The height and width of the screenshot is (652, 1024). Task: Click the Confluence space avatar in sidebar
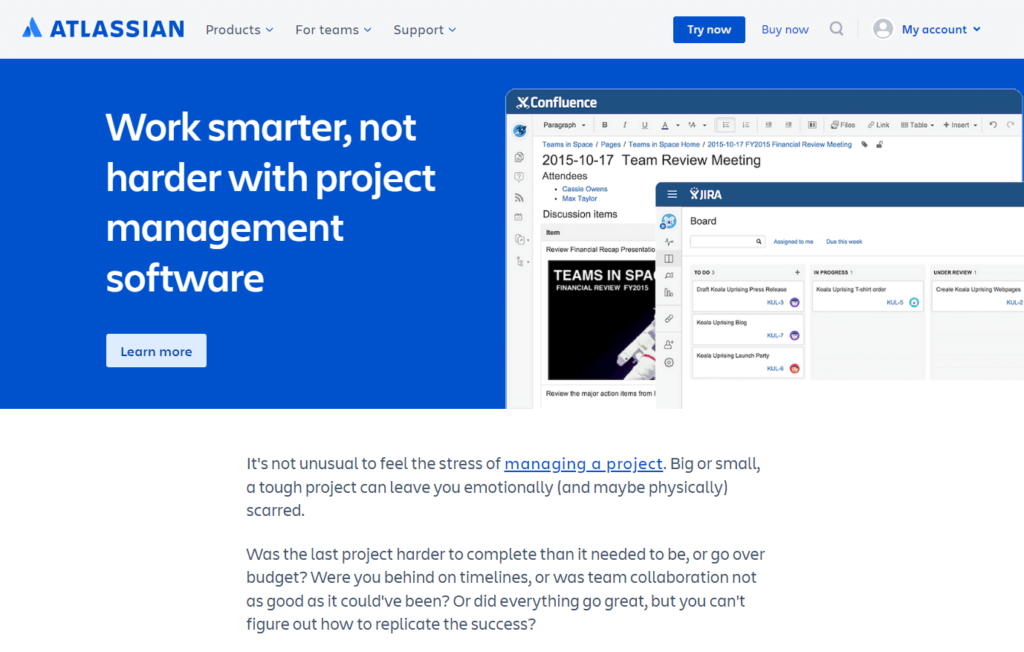520,131
